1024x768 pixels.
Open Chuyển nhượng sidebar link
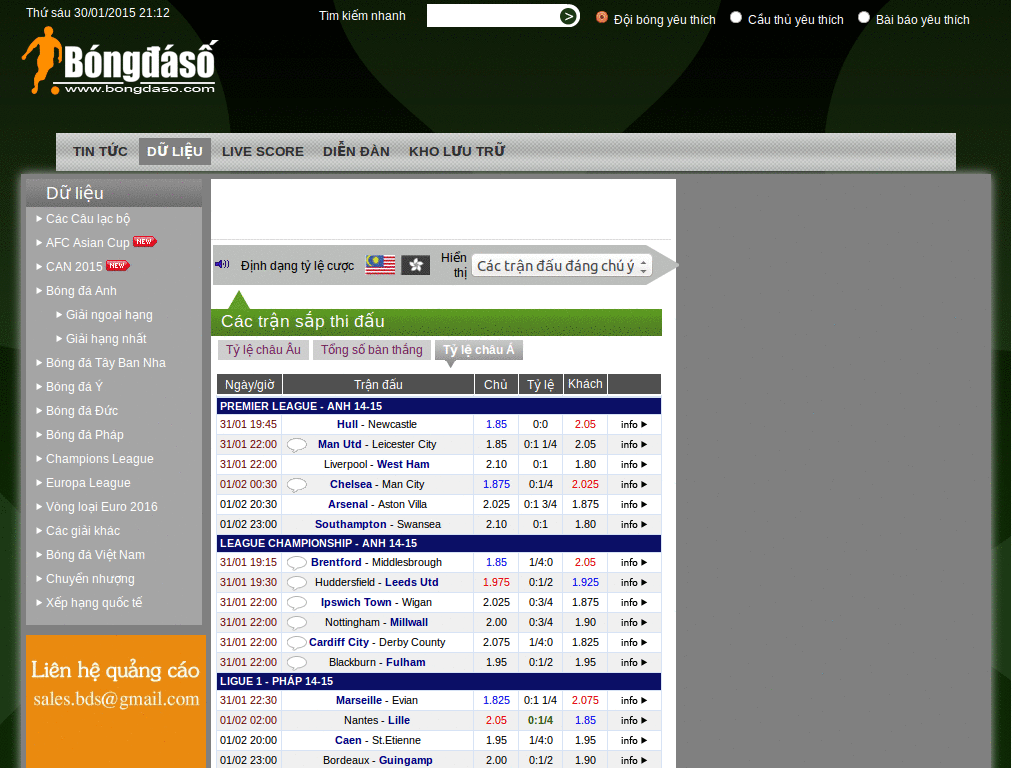click(x=90, y=579)
